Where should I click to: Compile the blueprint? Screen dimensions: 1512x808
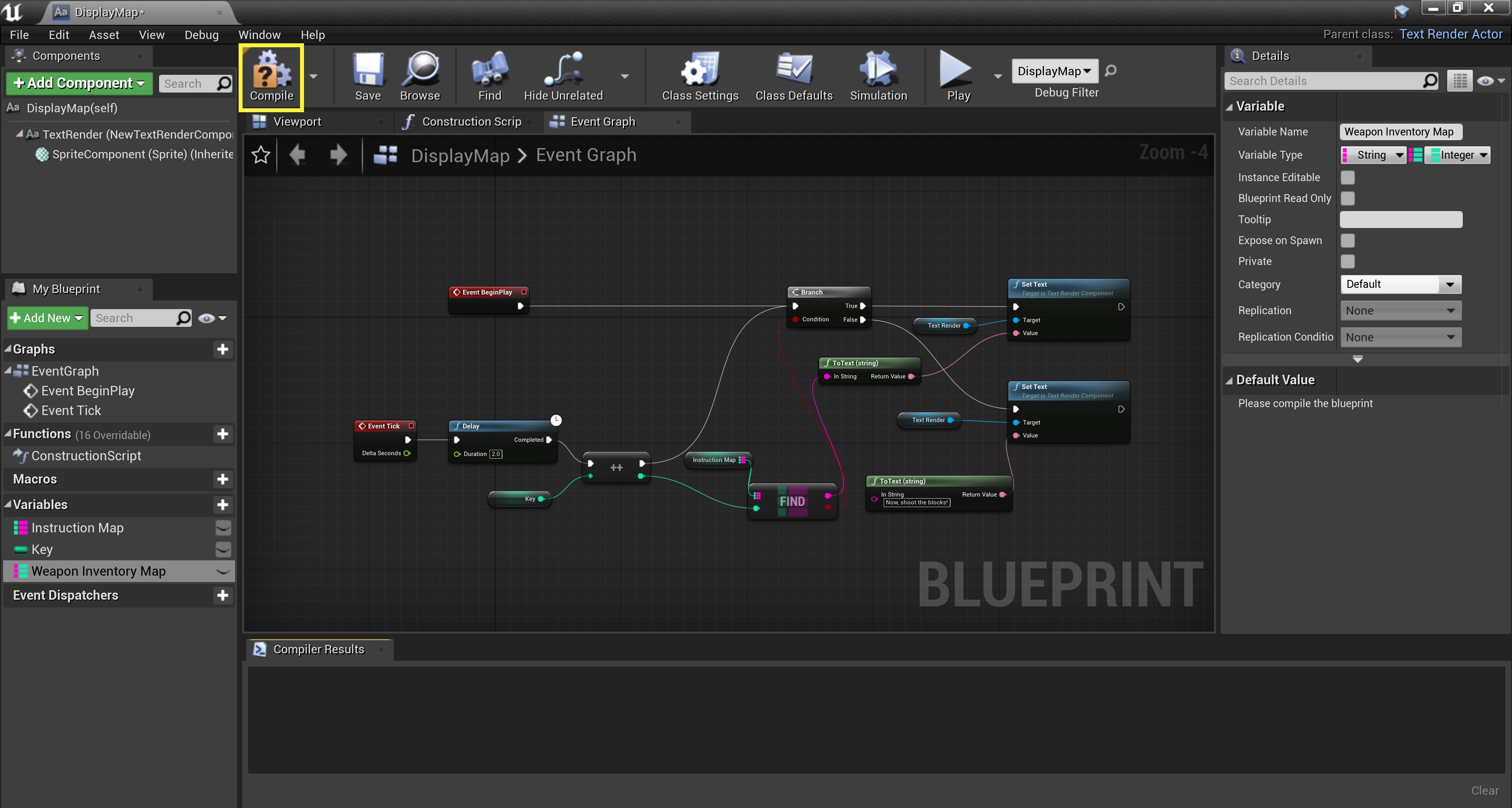click(270, 76)
